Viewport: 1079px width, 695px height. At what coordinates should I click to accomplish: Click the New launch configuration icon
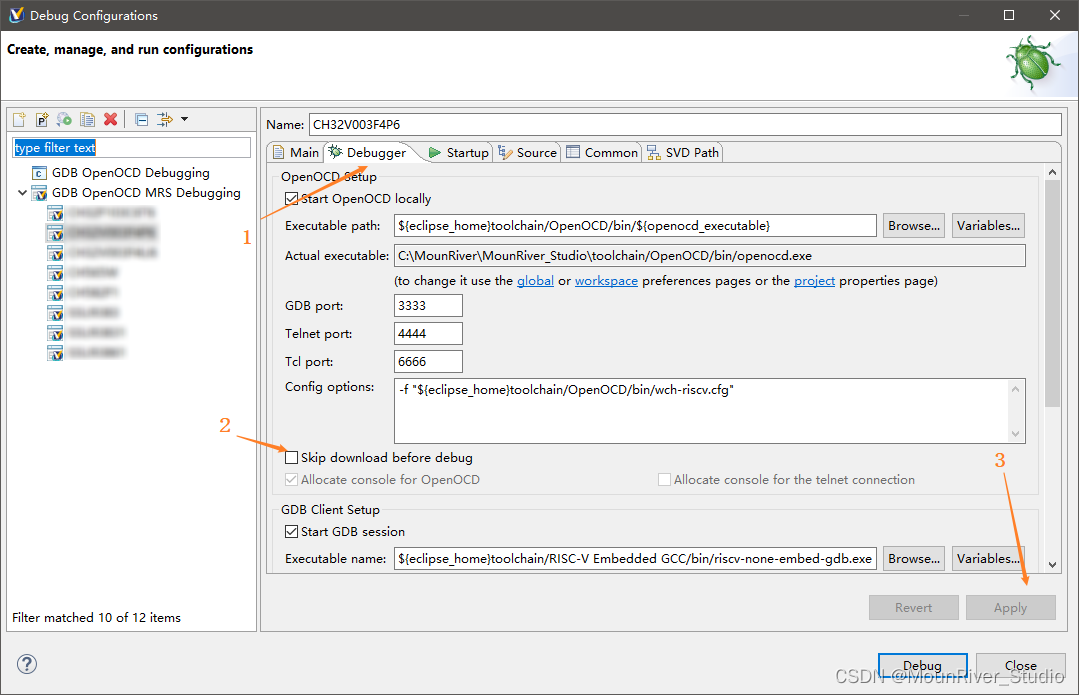click(x=19, y=120)
